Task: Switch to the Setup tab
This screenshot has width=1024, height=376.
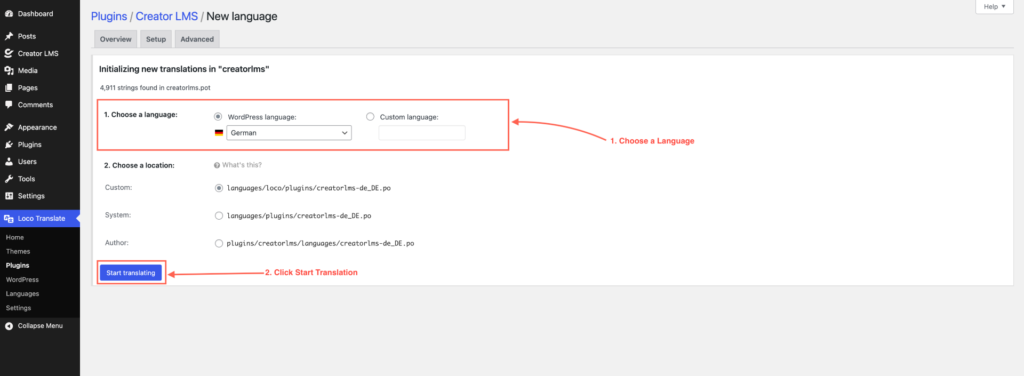Action: point(156,39)
